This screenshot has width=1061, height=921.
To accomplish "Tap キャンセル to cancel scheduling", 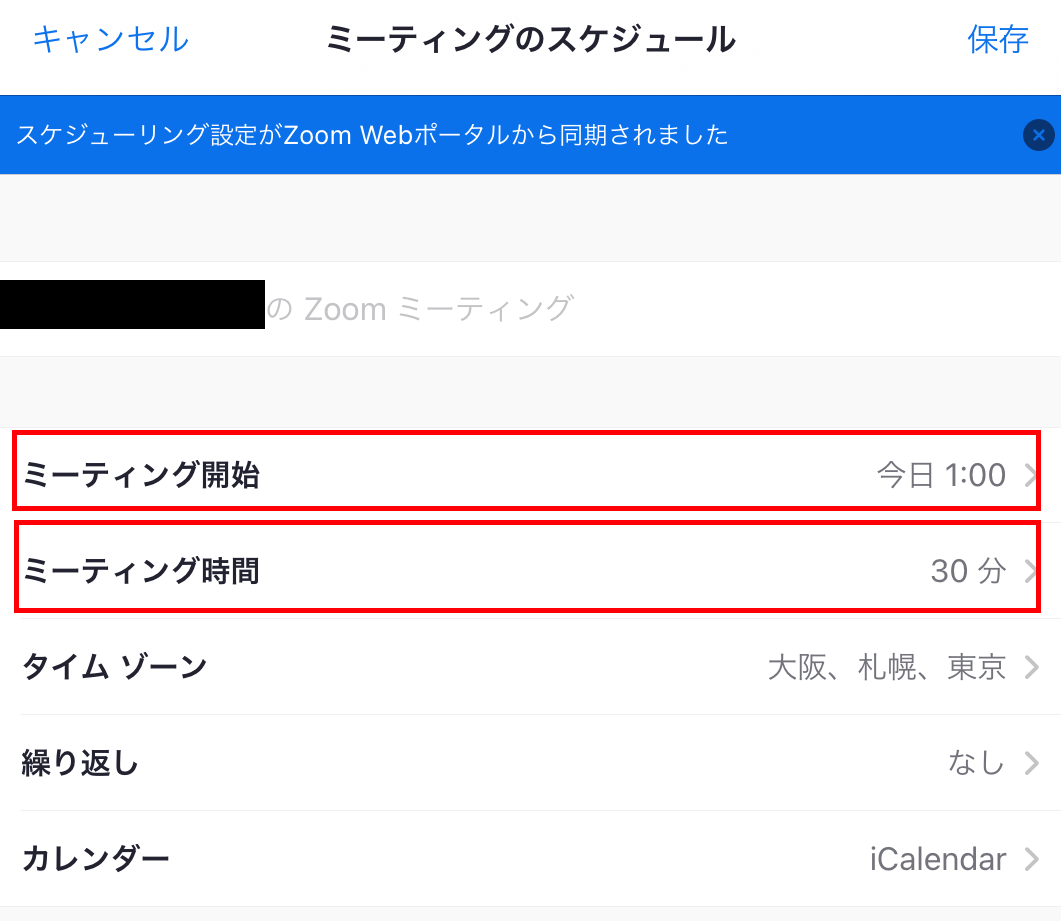I will pos(110,39).
